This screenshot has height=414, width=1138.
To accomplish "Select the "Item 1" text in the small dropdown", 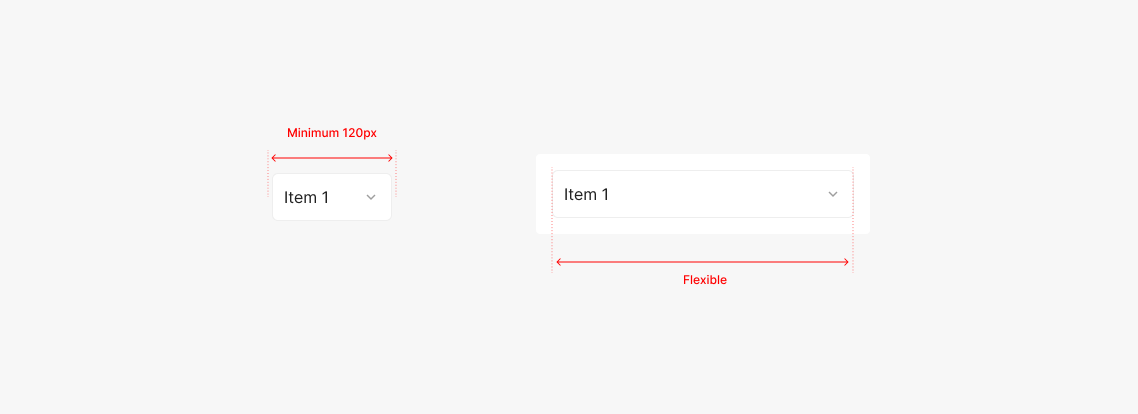I will pyautogui.click(x=306, y=198).
